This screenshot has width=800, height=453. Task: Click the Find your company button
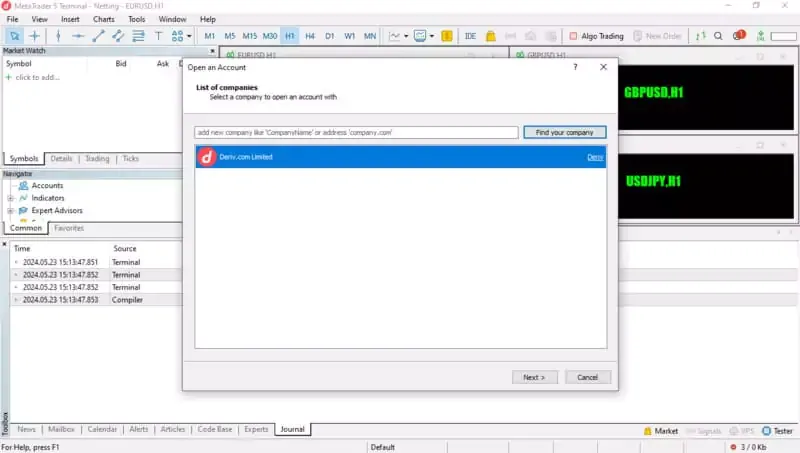click(x=564, y=132)
